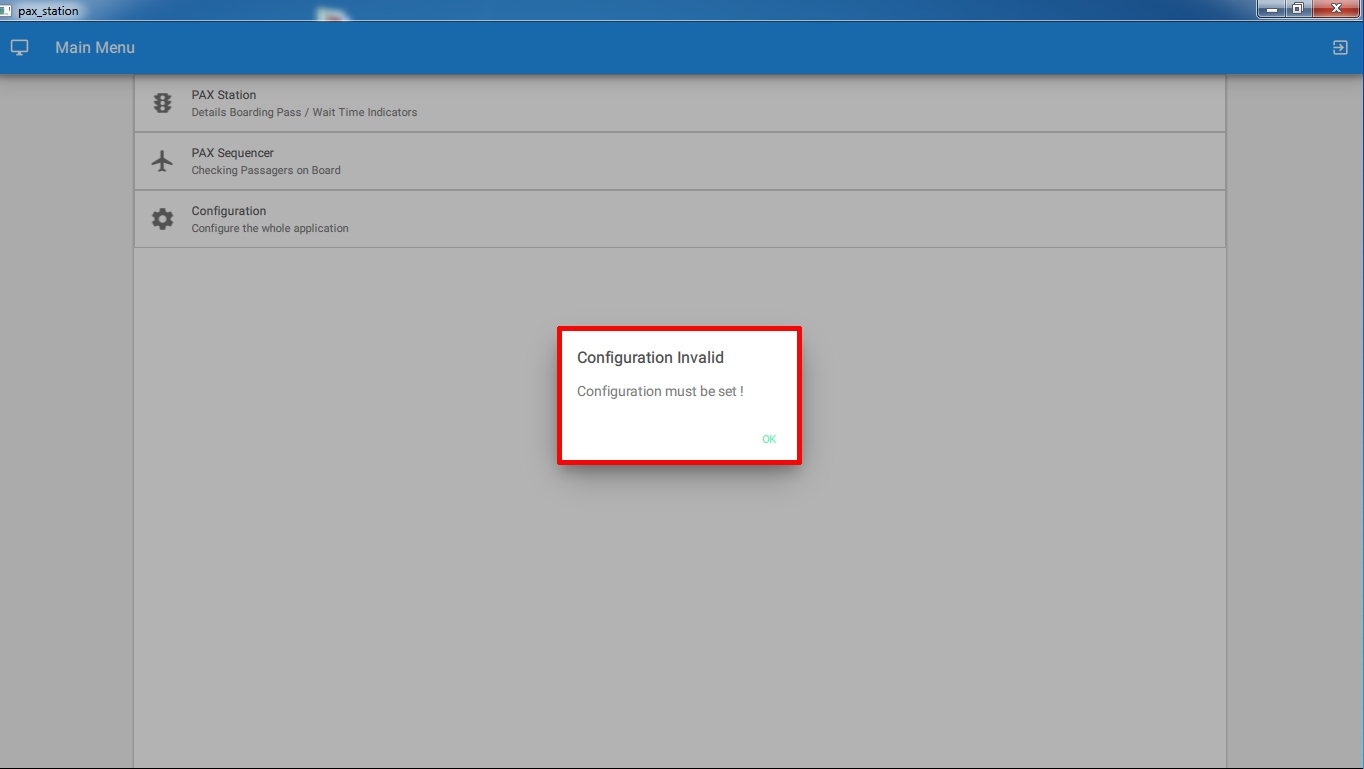Click 'Details Boarding Pass / Wait Time Indicators' subtitle

304,112
